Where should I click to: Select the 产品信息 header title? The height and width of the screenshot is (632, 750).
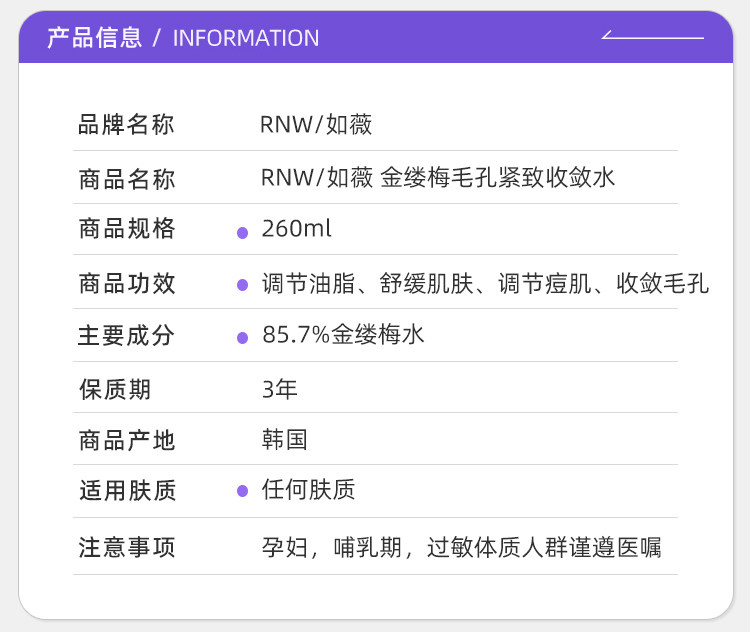(94, 38)
